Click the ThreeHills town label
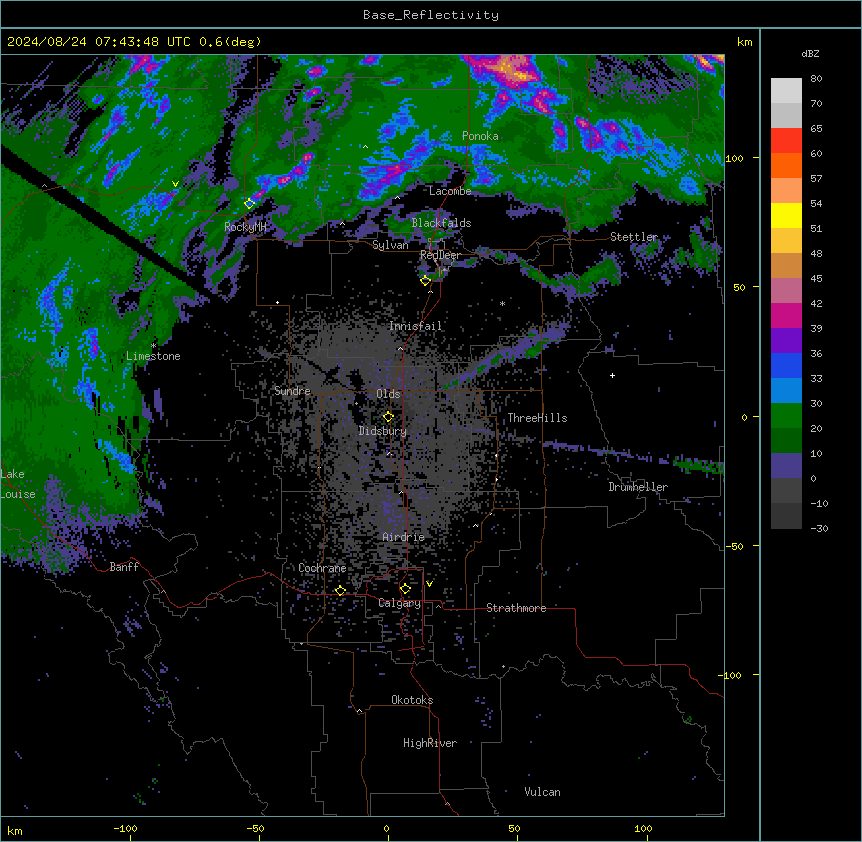This screenshot has height=842, width=862. pos(537,418)
